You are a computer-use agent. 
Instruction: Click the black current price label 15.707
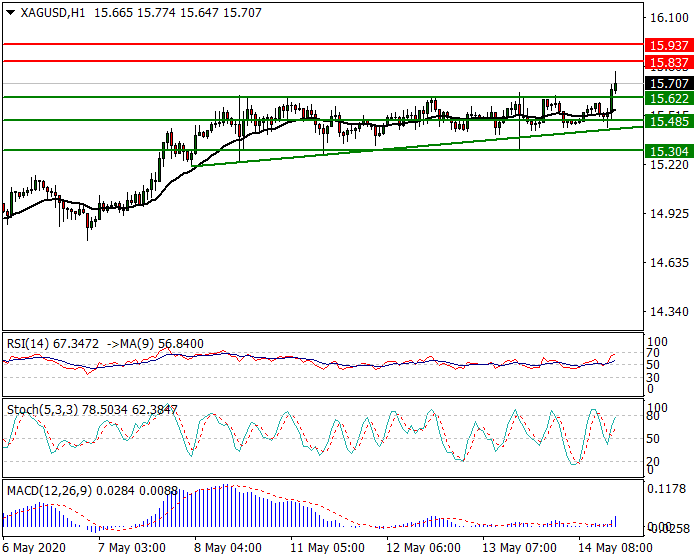[x=669, y=84]
